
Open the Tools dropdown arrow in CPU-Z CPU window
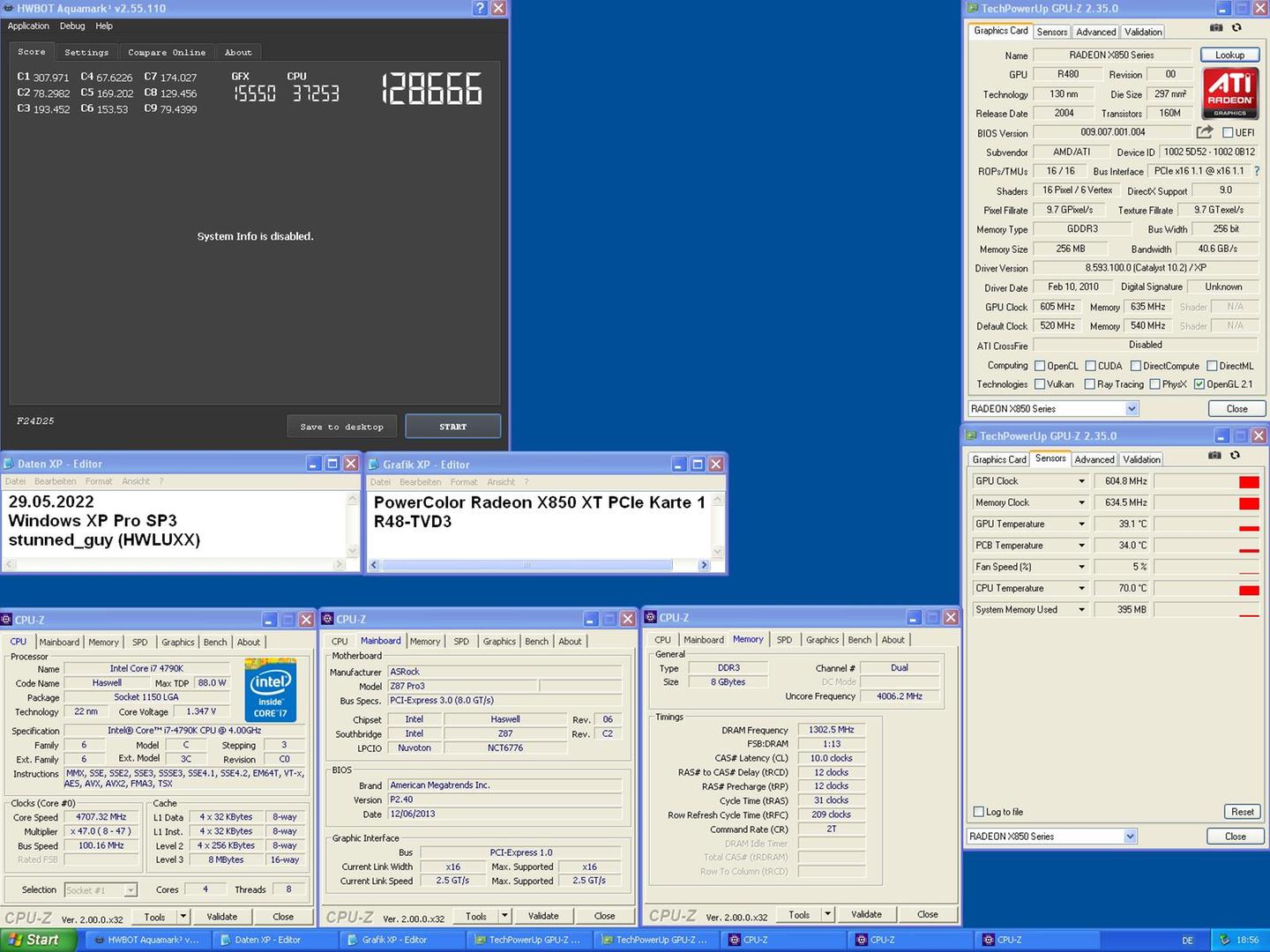click(x=183, y=917)
